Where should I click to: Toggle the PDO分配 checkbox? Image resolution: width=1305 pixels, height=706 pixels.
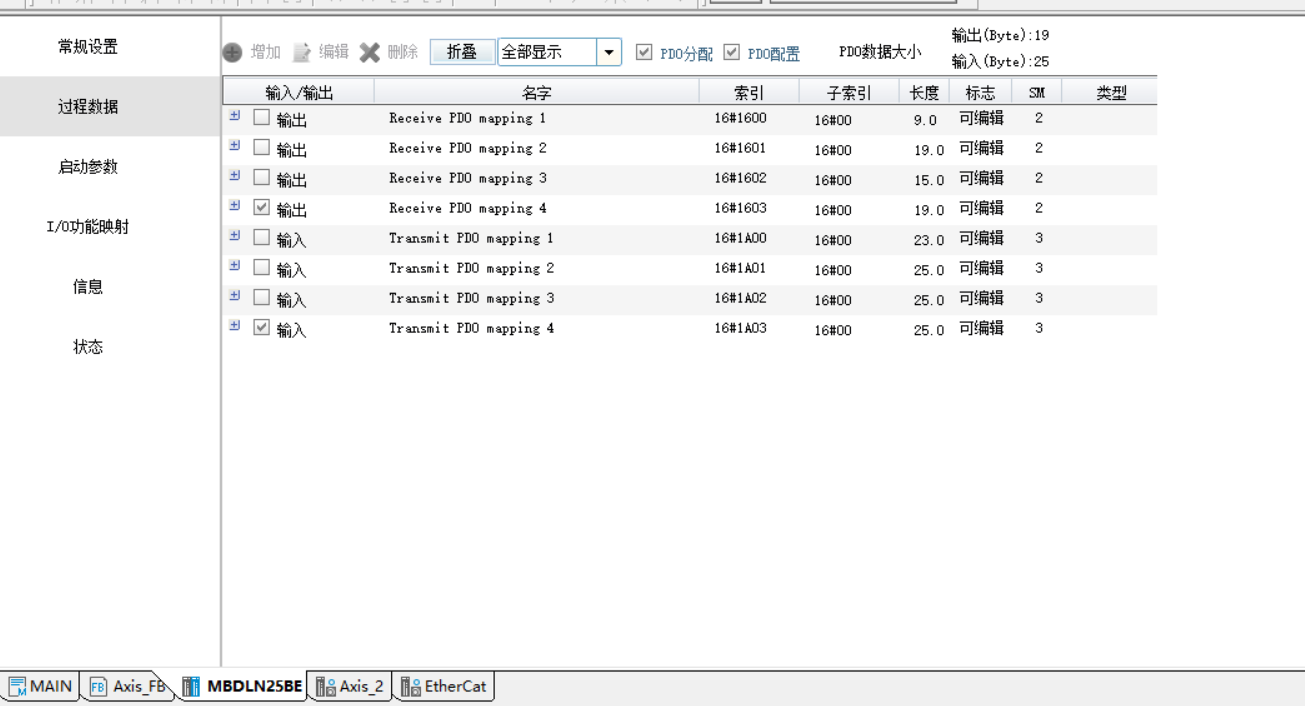644,52
